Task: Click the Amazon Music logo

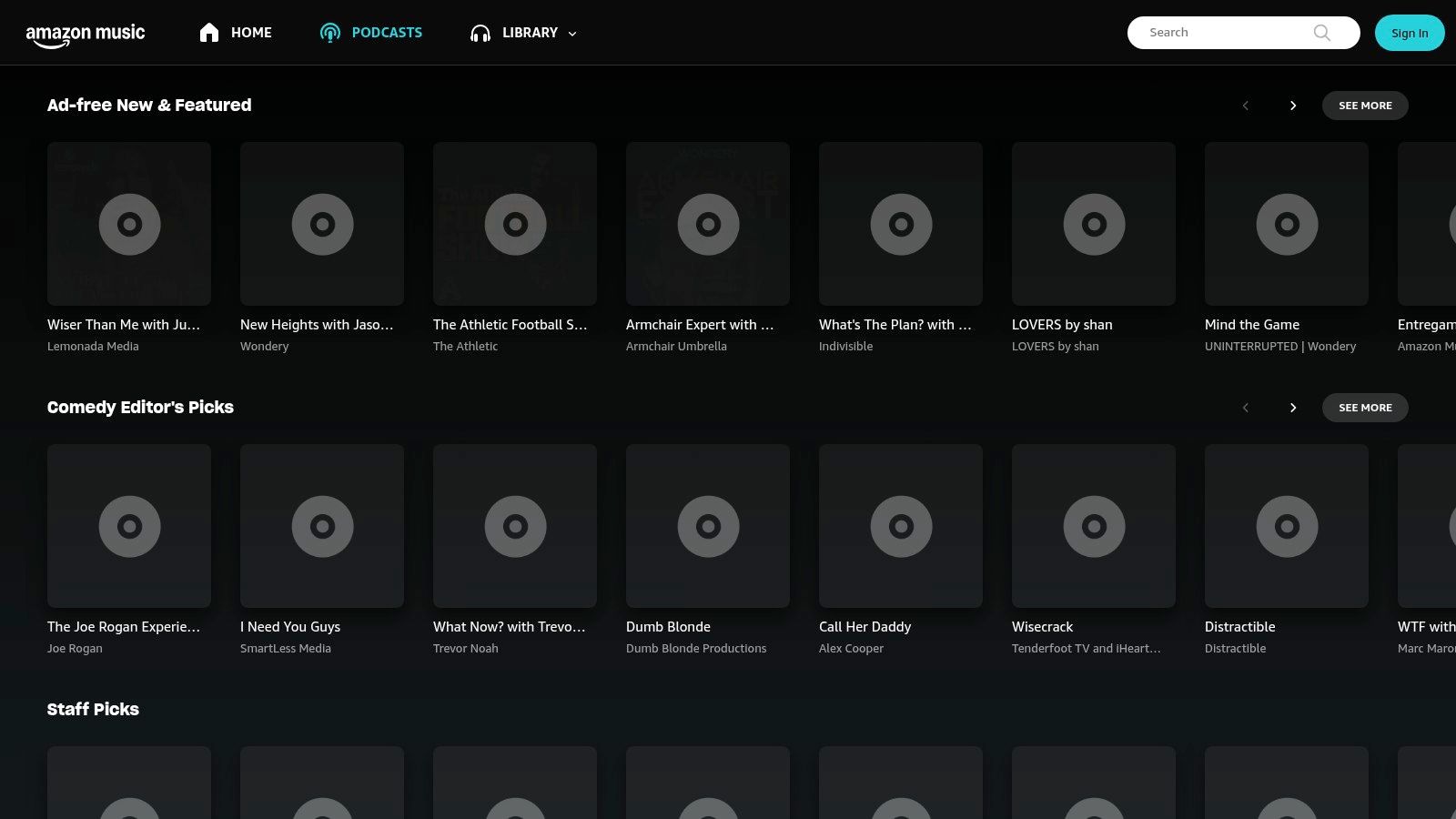Action: 86,33
